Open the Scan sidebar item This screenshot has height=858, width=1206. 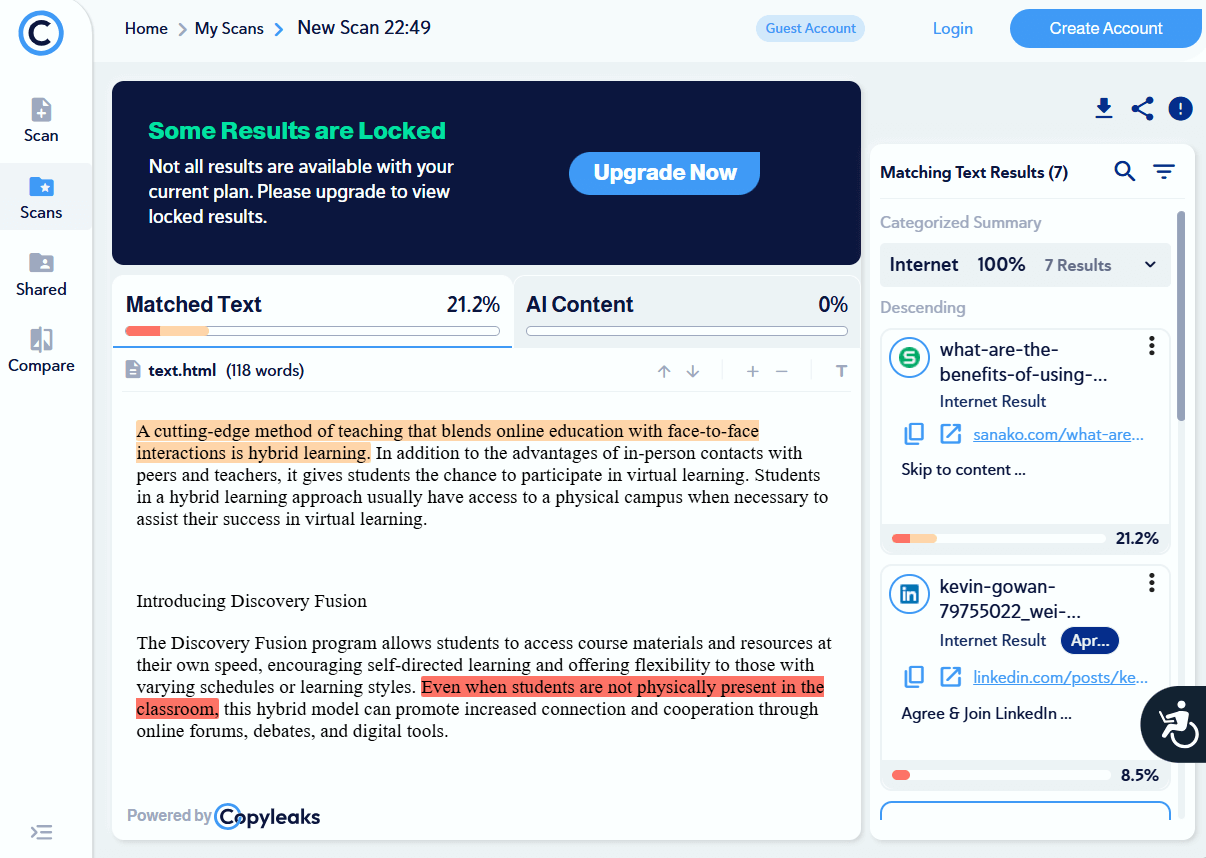[41, 120]
